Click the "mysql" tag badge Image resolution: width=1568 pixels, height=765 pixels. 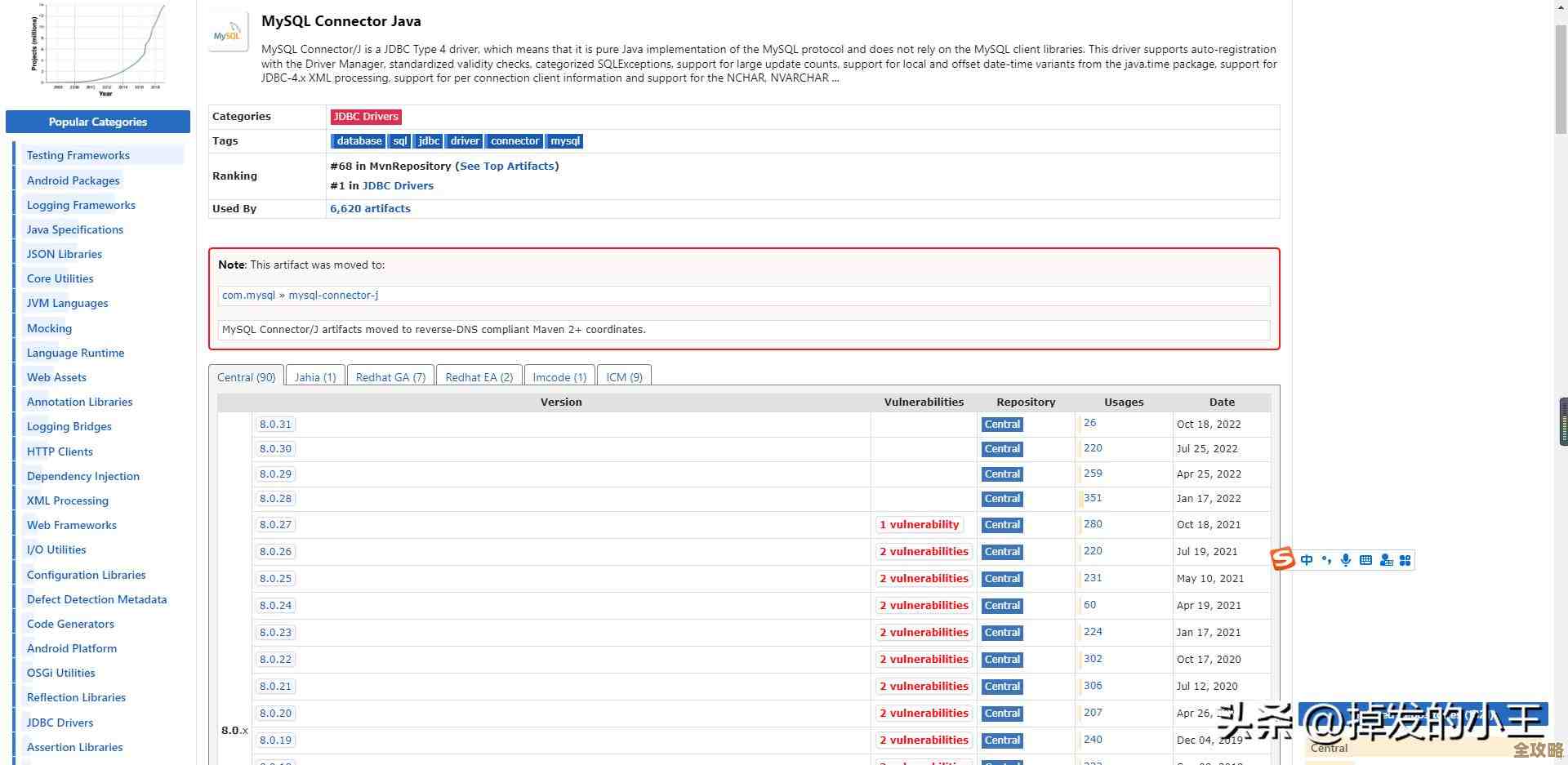point(564,140)
